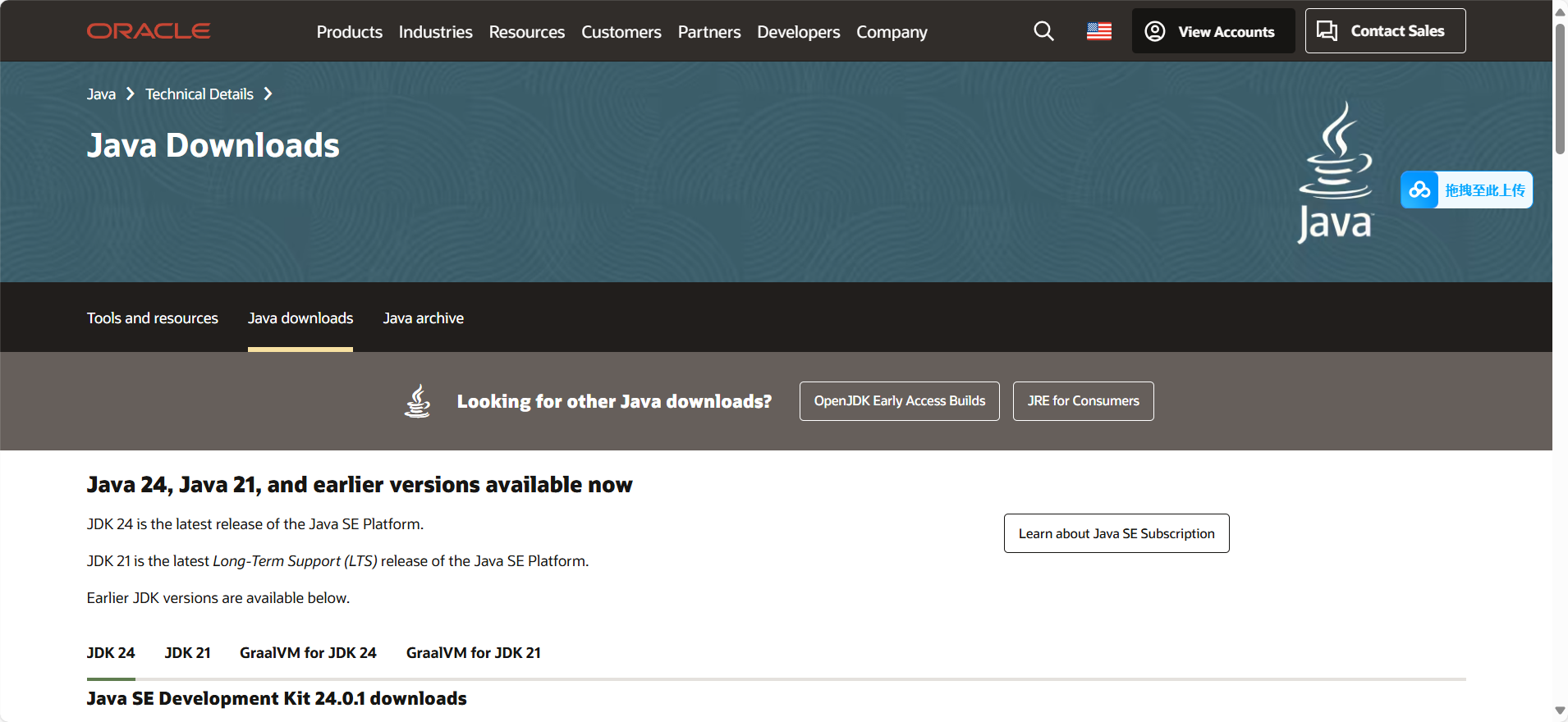
Task: Select the Java downloads tab
Action: tap(300, 318)
